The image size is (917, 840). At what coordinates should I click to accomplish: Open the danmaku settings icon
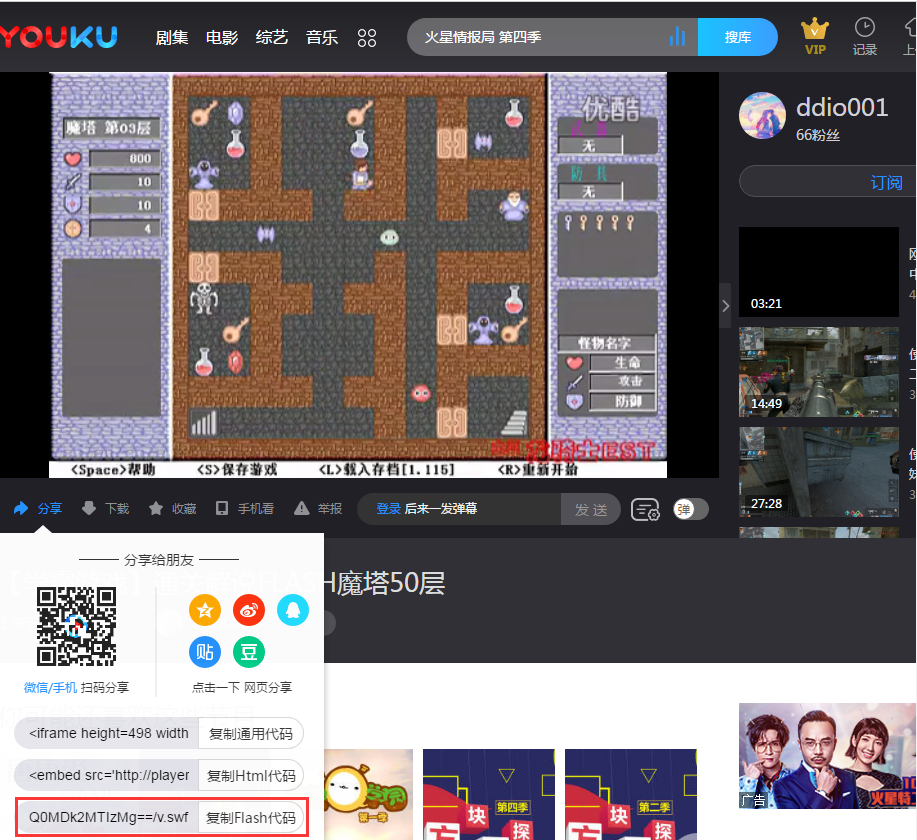[x=645, y=509]
